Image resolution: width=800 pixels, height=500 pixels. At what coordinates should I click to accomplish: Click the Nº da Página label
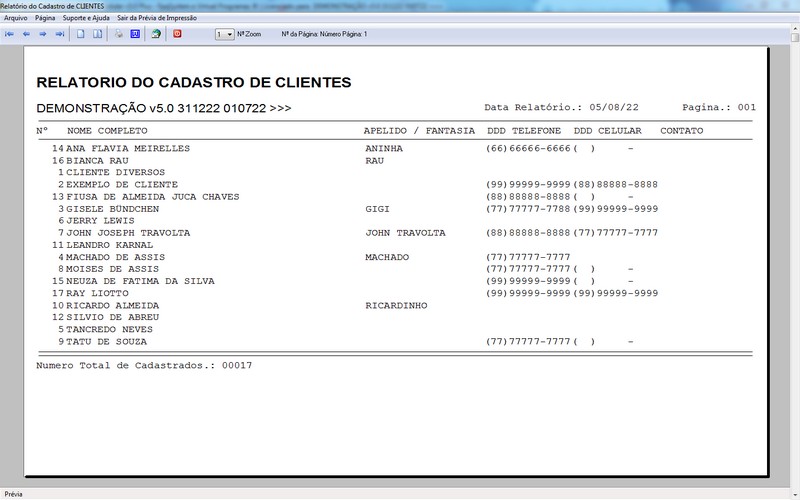point(324,34)
